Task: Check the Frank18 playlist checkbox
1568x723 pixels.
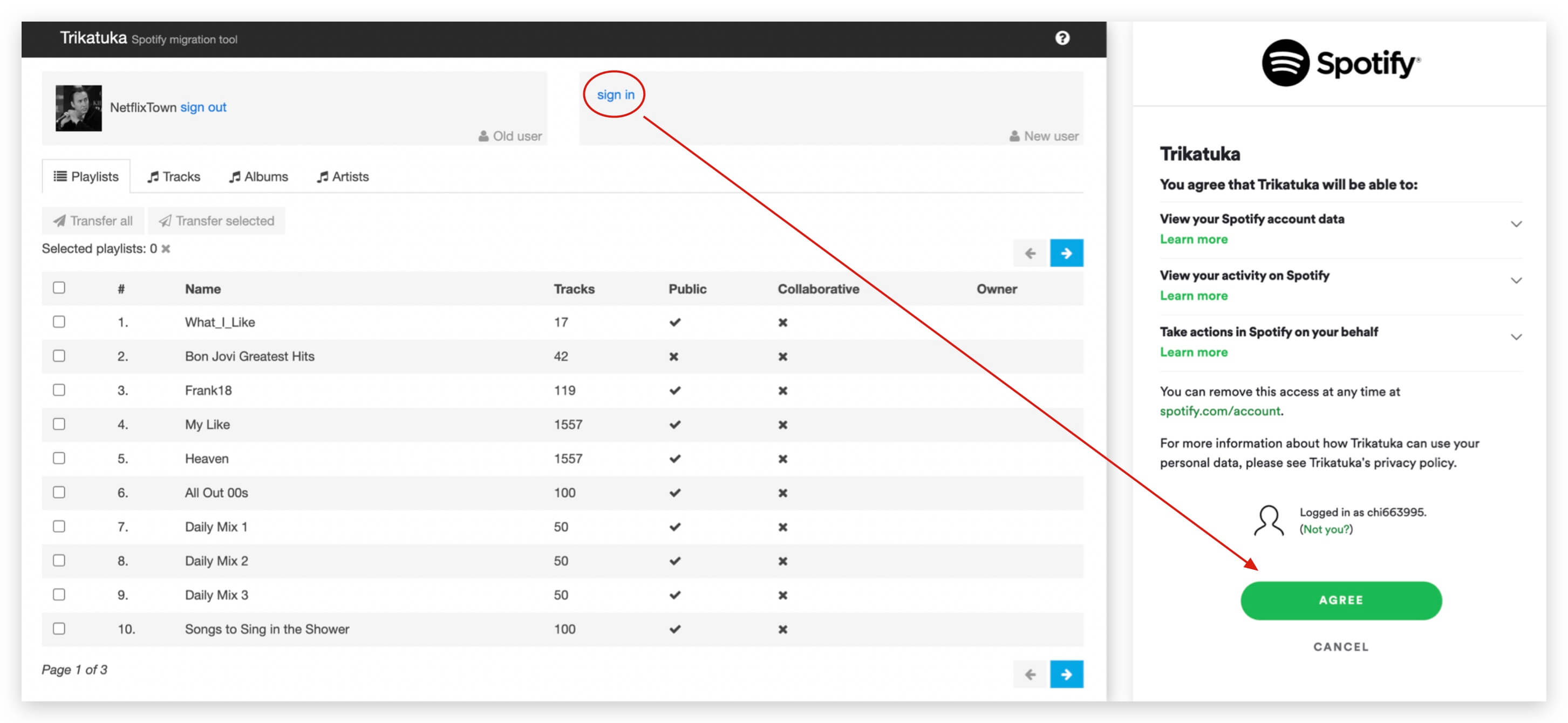Action: click(x=58, y=390)
